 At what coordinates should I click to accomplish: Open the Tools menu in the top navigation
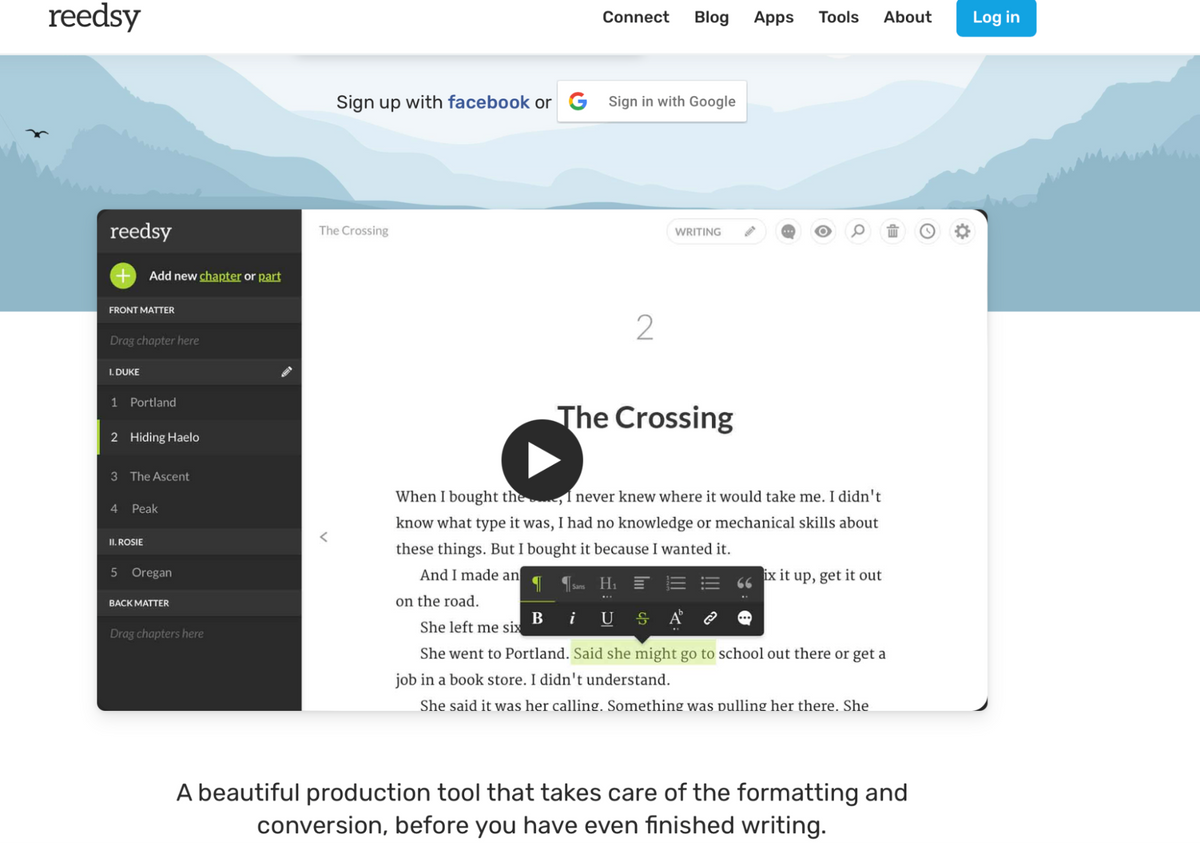[x=838, y=17]
